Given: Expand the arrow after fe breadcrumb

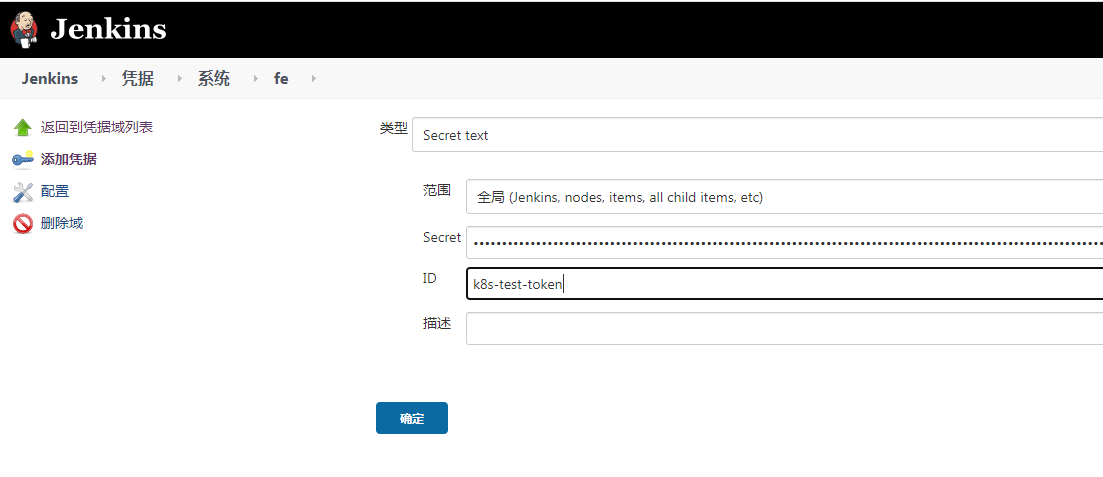Looking at the screenshot, I should pos(314,79).
